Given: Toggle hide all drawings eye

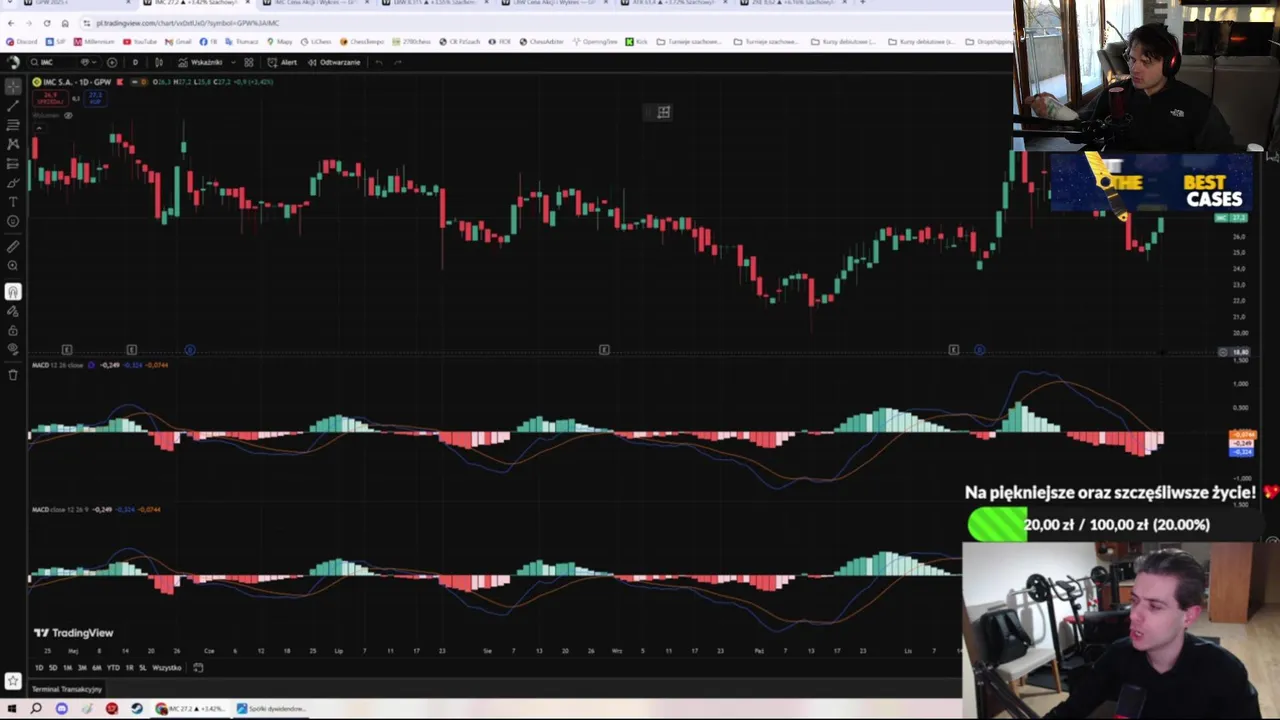Looking at the screenshot, I should 13,349.
